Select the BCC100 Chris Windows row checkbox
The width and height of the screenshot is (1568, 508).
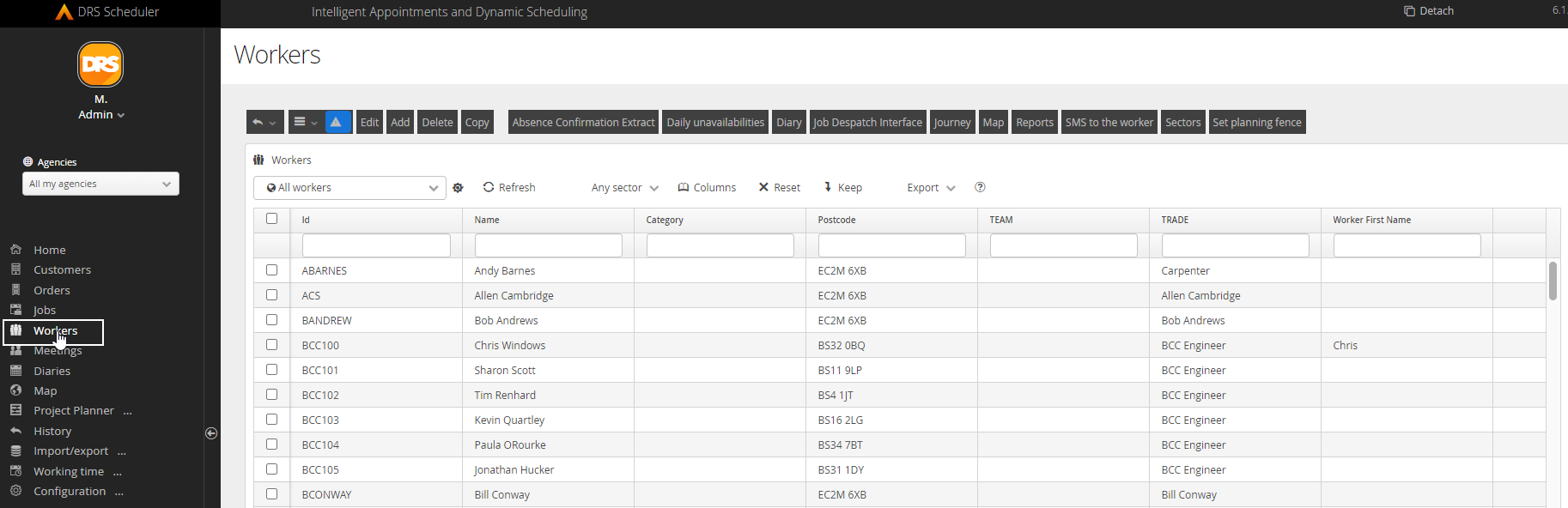coord(272,345)
